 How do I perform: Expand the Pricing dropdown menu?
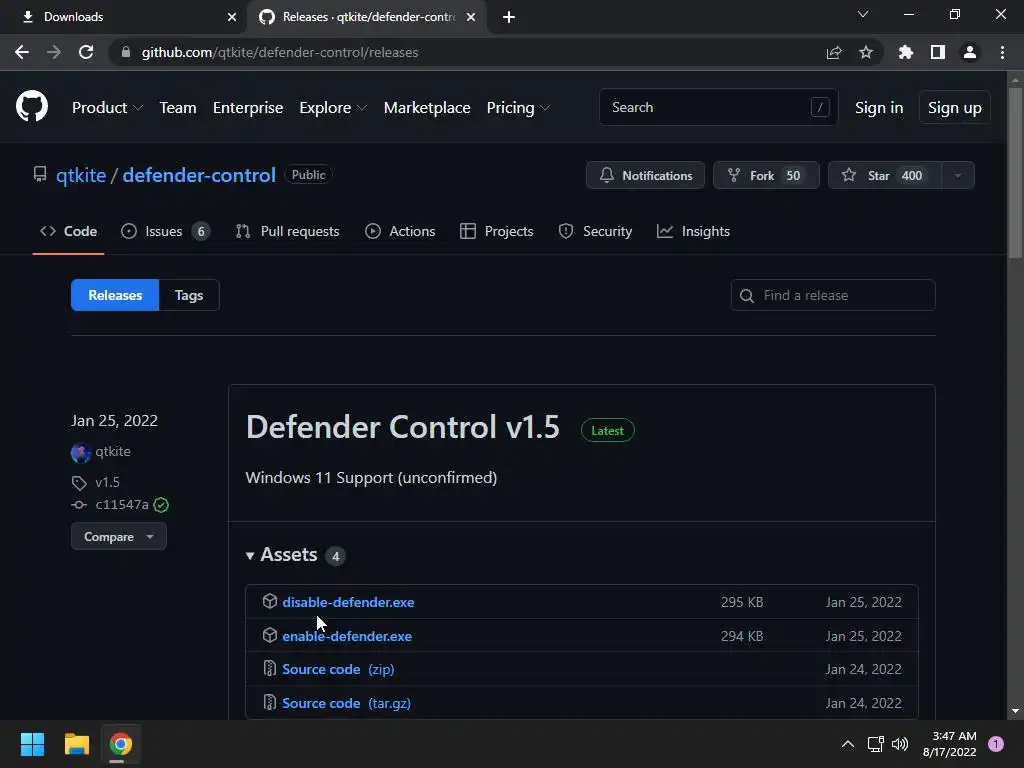tap(519, 108)
